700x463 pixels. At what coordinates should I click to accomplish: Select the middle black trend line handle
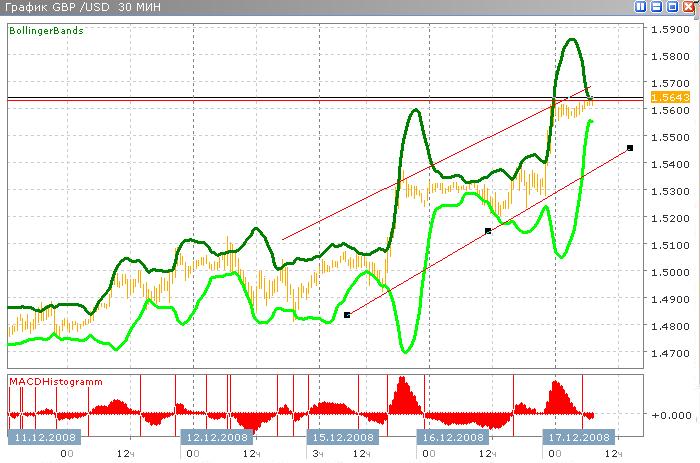(x=488, y=231)
